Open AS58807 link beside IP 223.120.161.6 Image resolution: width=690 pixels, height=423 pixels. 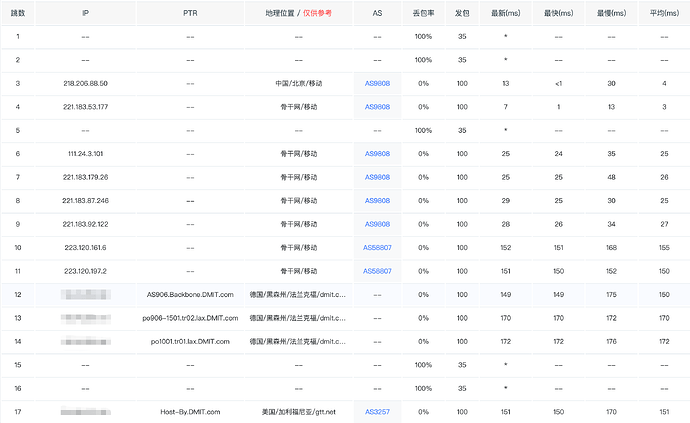[377, 247]
